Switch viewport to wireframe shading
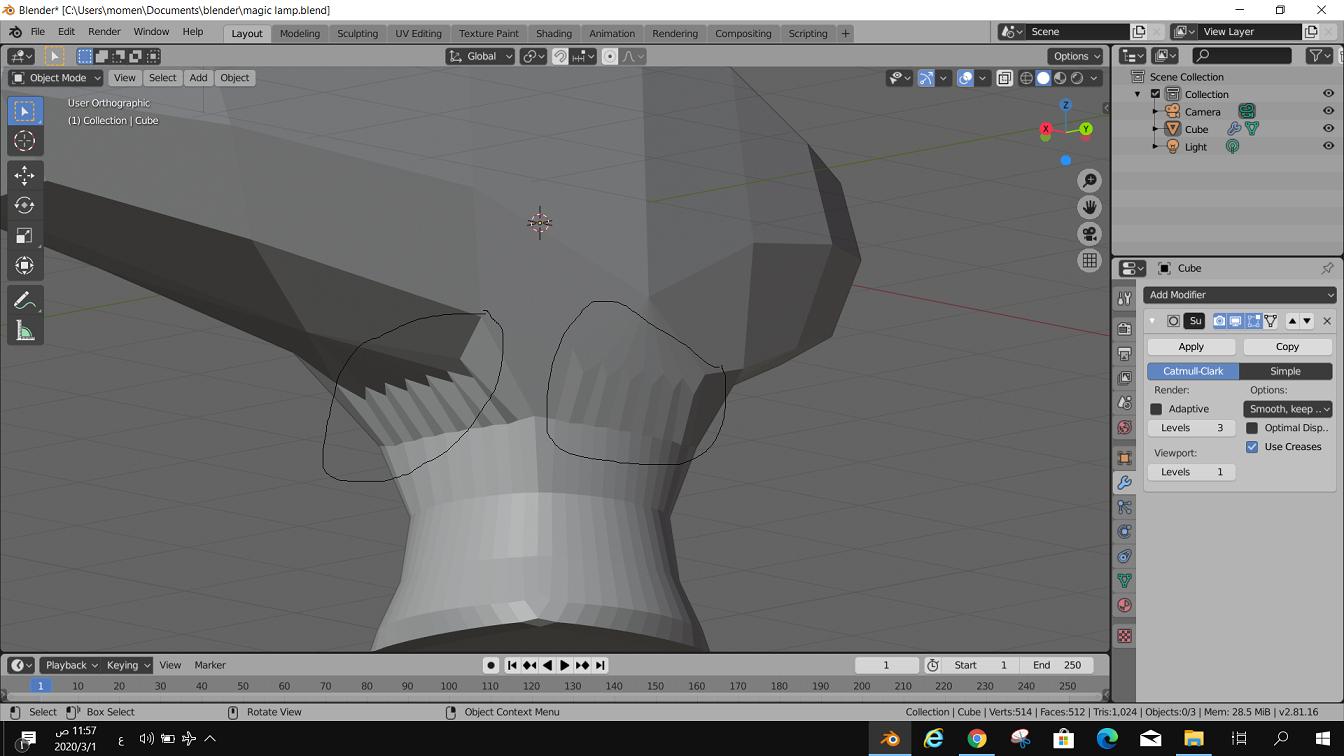1344x756 pixels. [x=1026, y=78]
